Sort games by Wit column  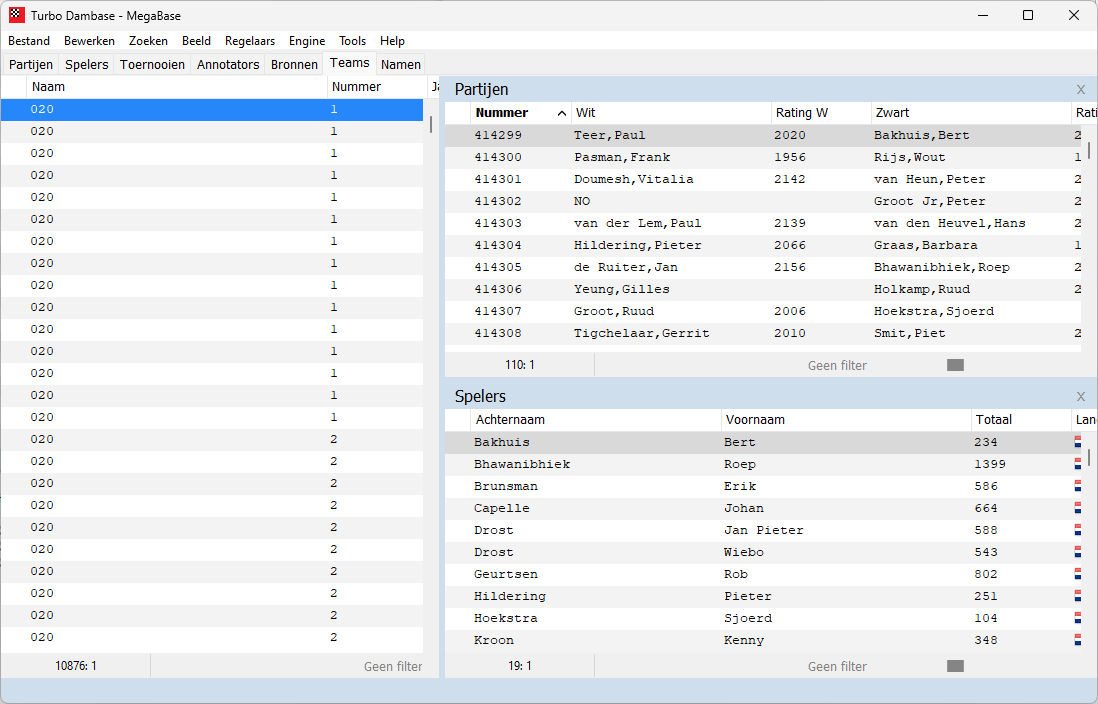(x=671, y=113)
